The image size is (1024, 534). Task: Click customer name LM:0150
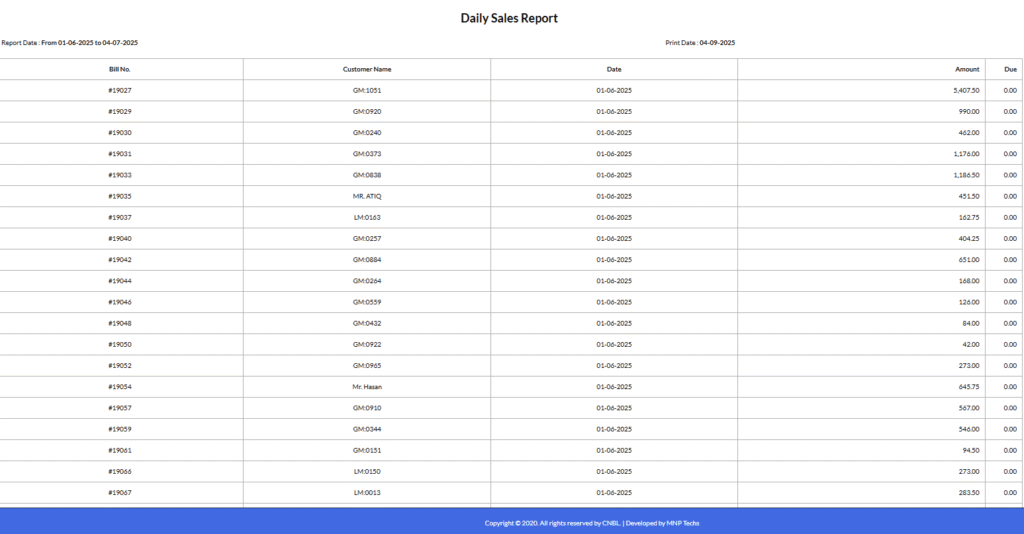[367, 472]
